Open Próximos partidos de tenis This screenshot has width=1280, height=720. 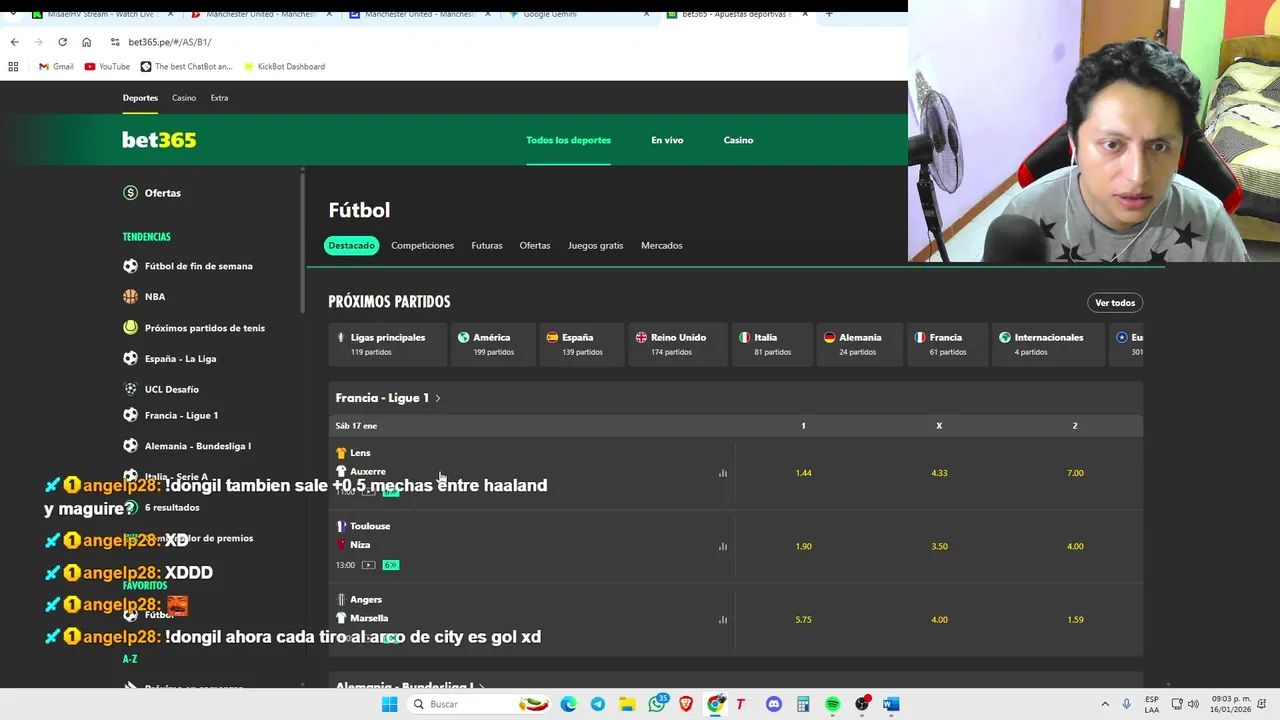coord(194,328)
